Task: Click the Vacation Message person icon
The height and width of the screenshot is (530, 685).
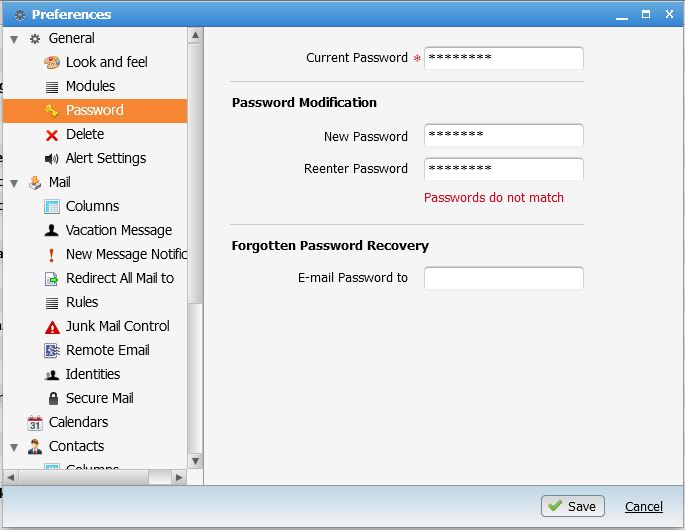Action: (52, 230)
